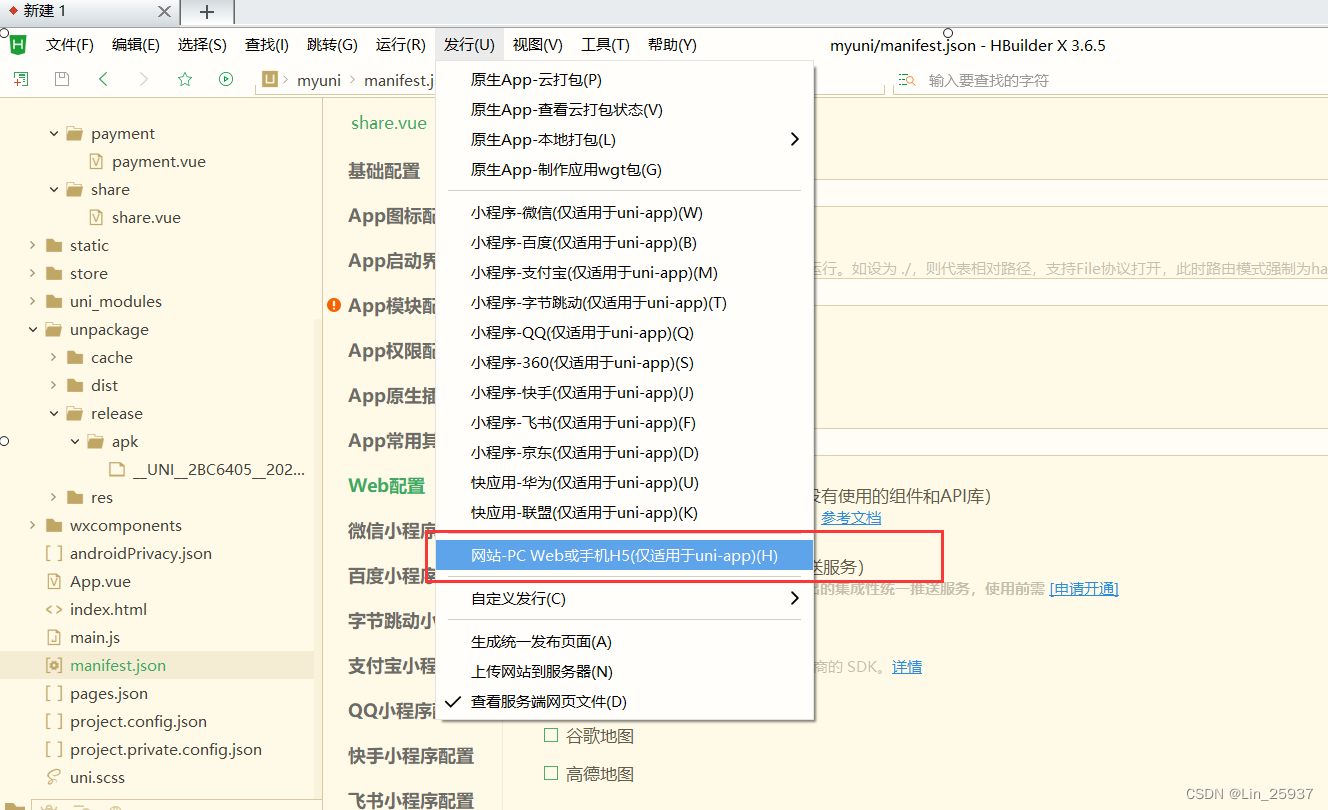Click the star bookmark icon in the toolbar
Screen dimensions: 1328x810
184,78
